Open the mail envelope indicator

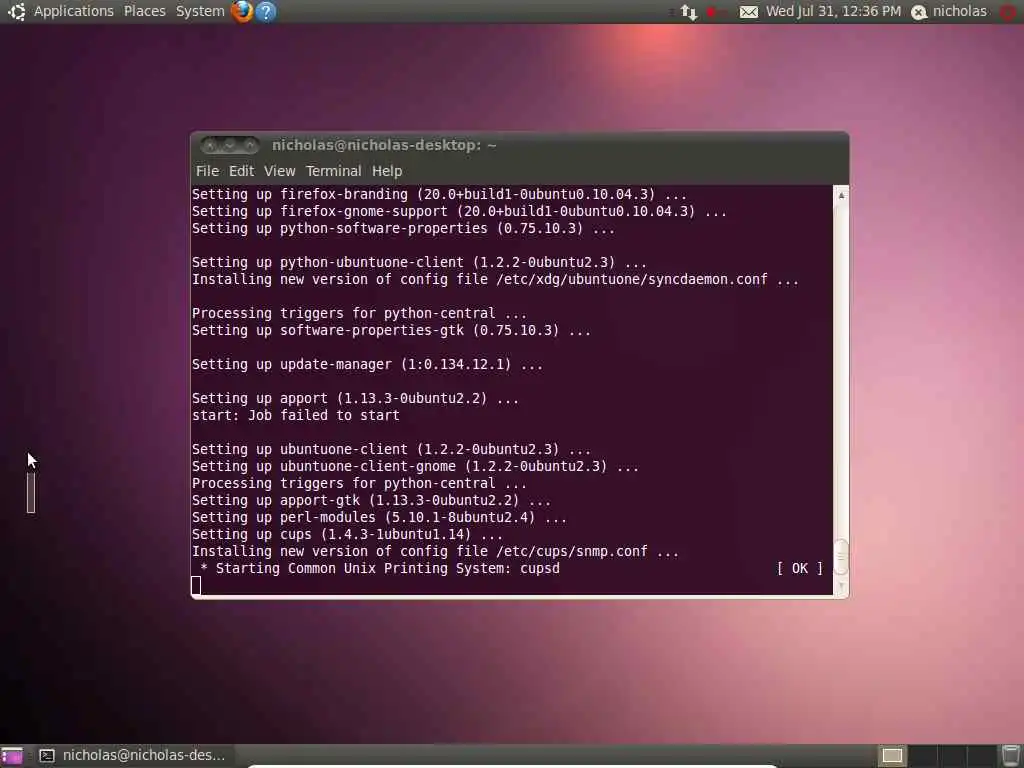point(748,12)
